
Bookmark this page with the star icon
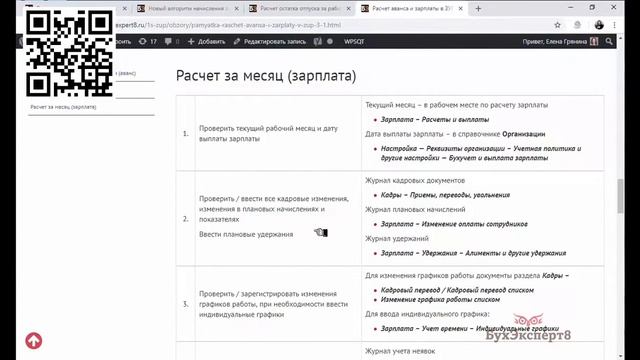[x=558, y=25]
